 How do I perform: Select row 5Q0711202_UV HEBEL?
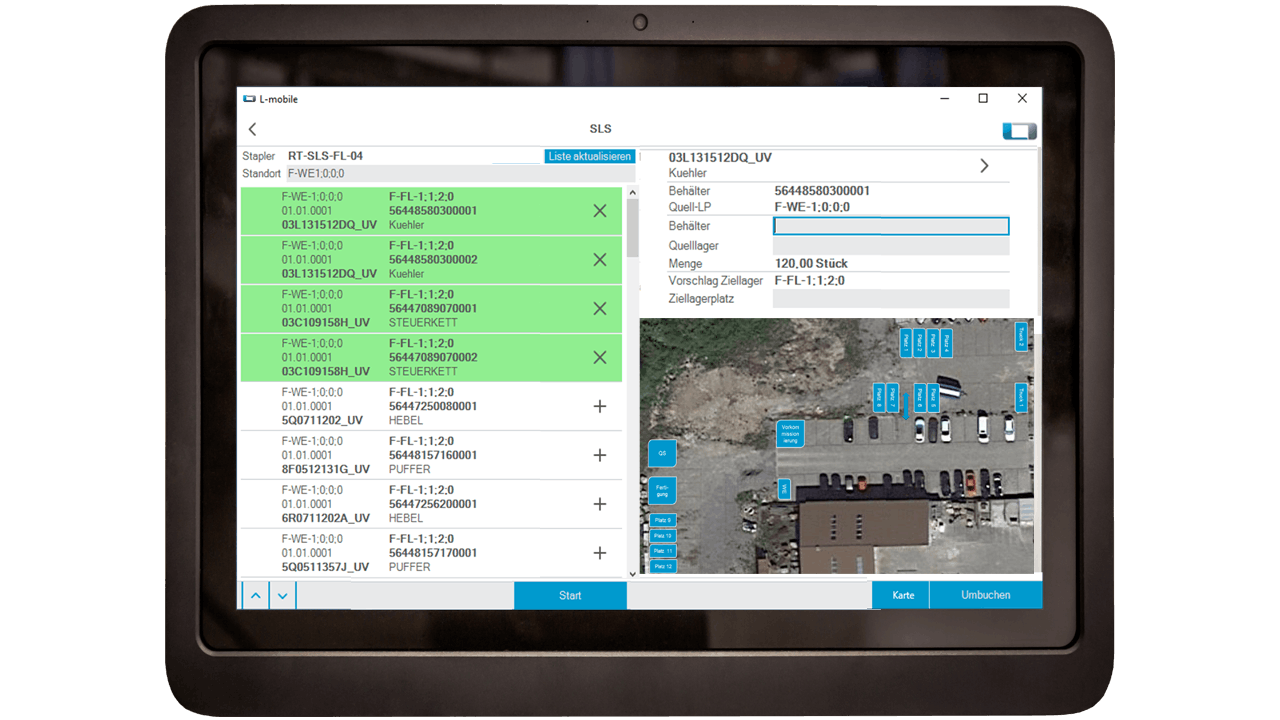(x=431, y=407)
